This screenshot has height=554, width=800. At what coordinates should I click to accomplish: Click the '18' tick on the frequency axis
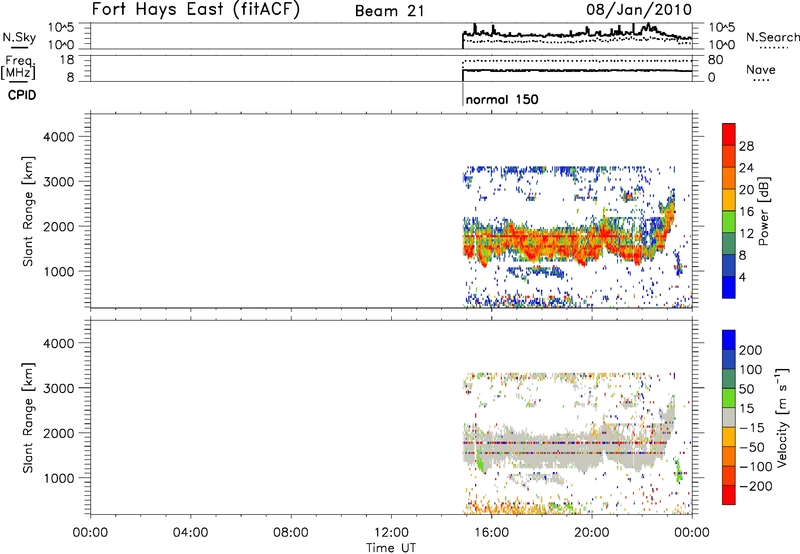tap(67, 60)
